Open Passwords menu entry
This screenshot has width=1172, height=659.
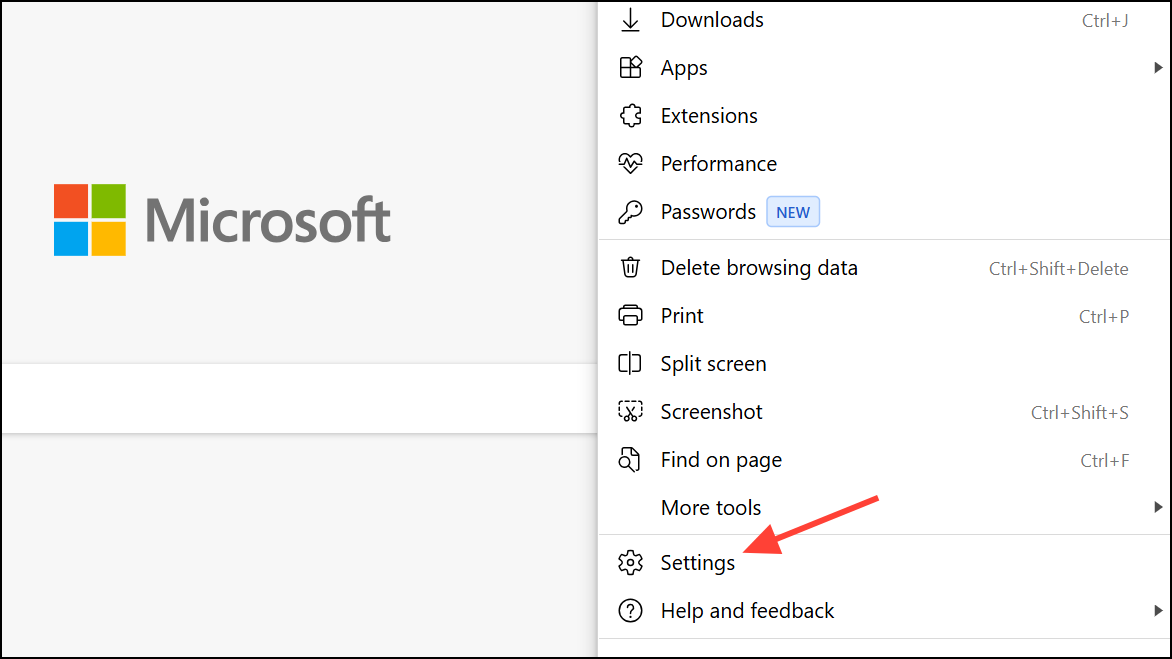coord(884,212)
